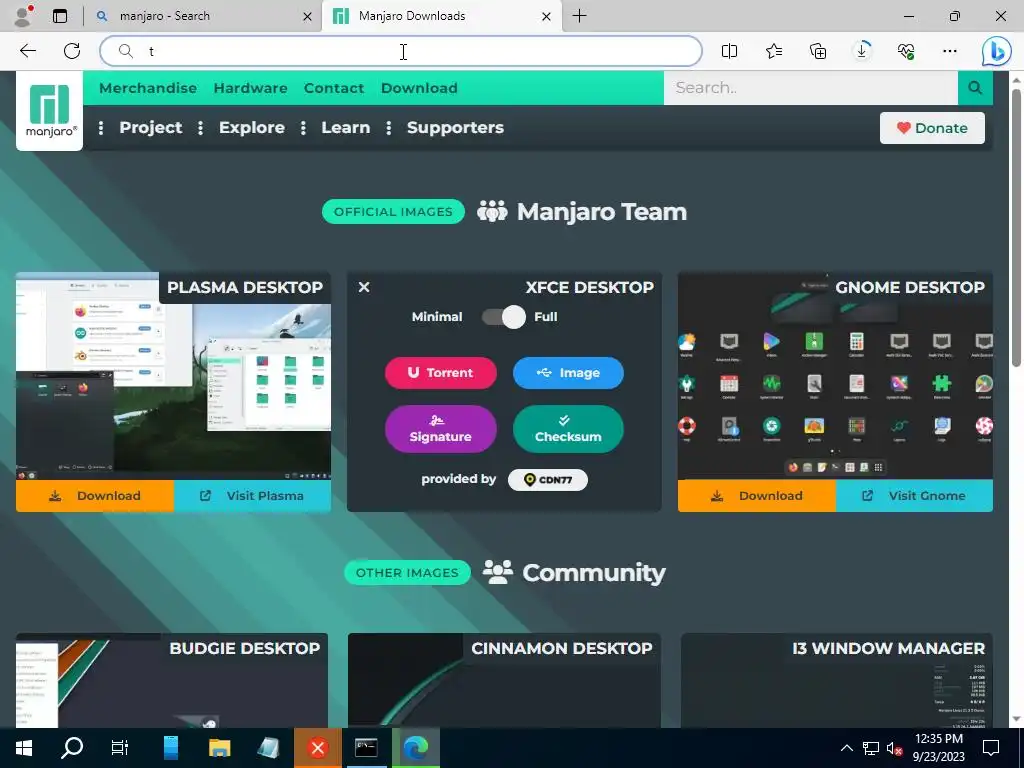Click the Donate button

(x=932, y=128)
